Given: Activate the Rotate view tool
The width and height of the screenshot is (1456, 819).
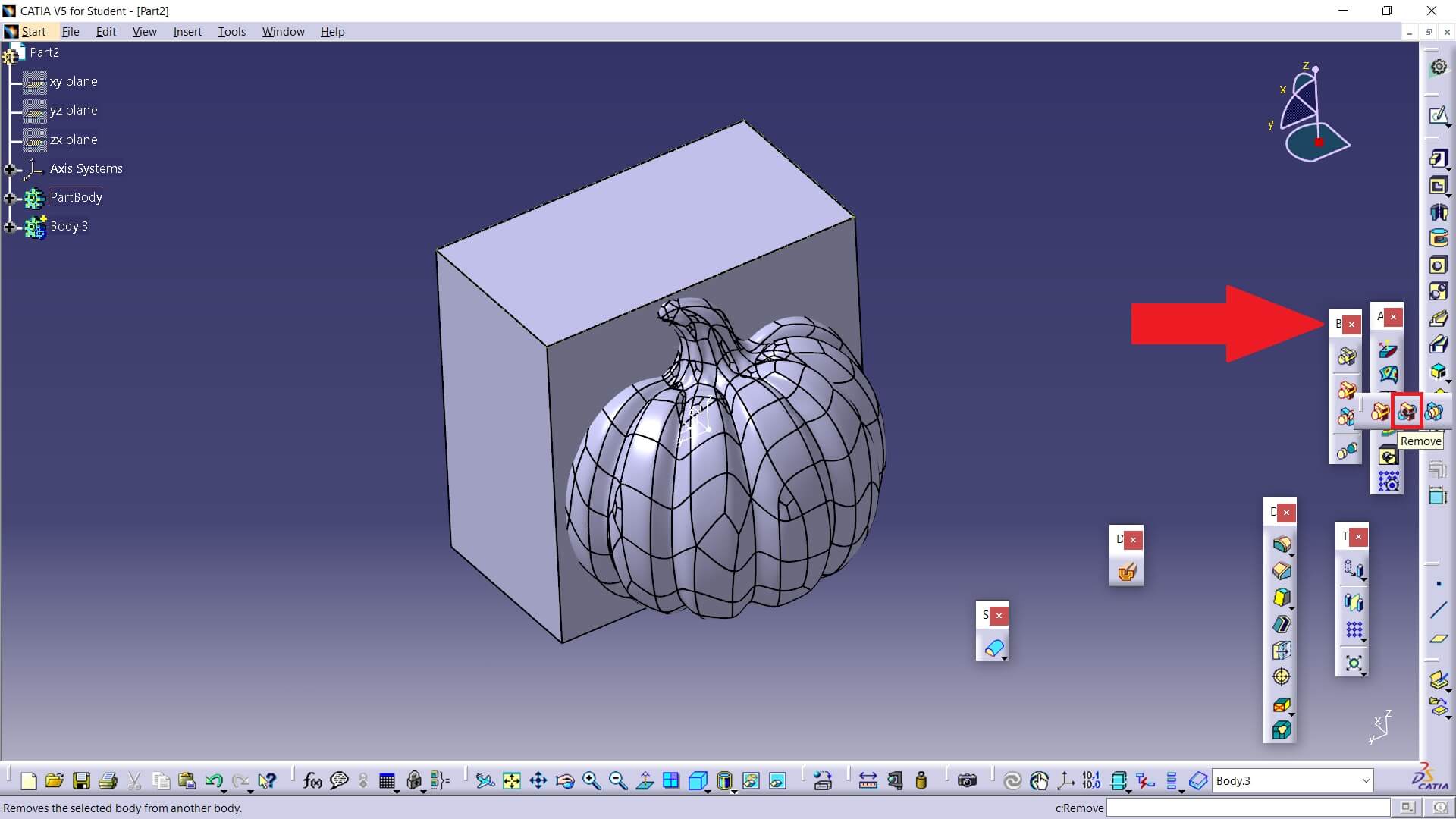Looking at the screenshot, I should click(x=565, y=780).
